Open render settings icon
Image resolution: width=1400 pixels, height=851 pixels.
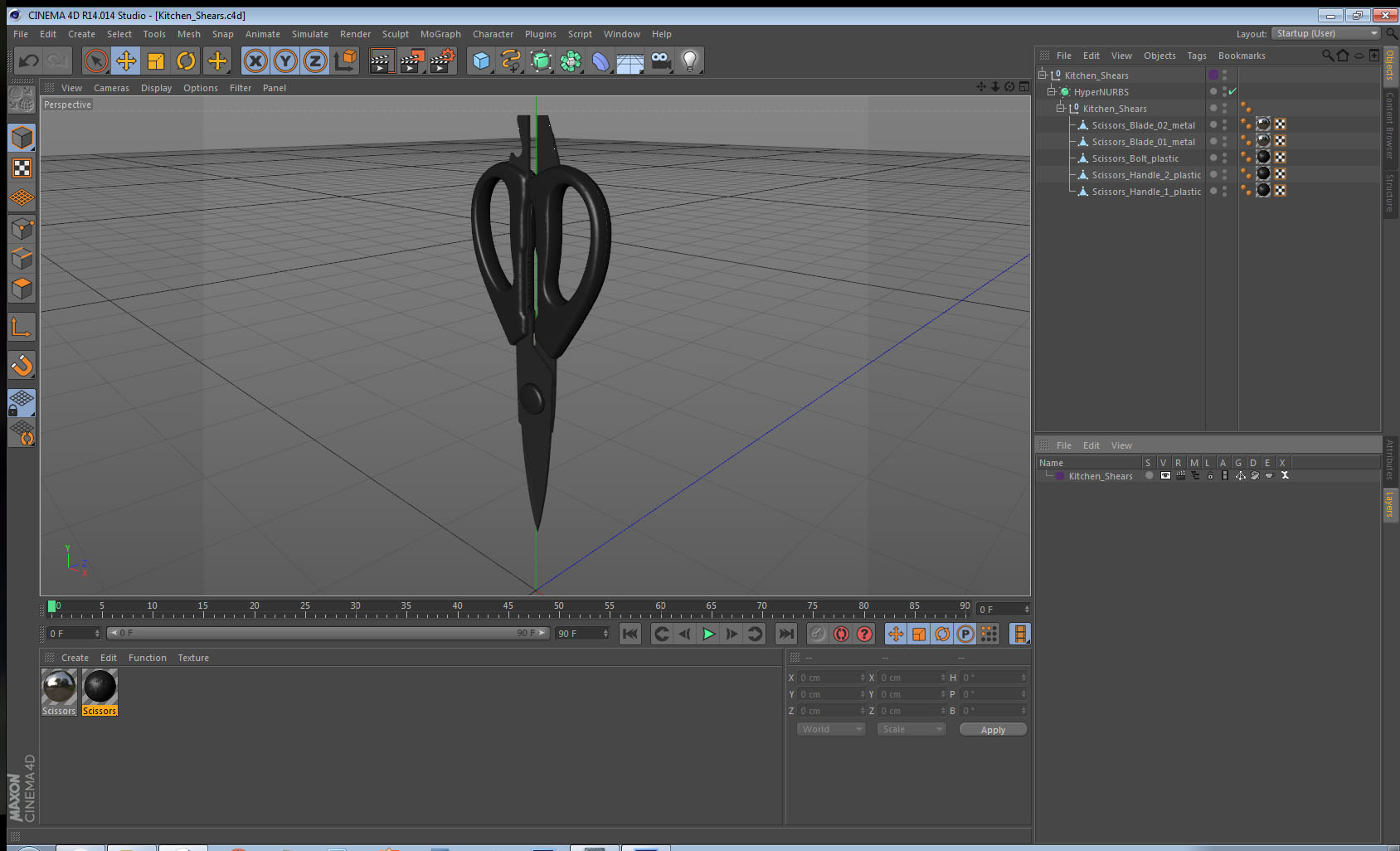click(443, 61)
